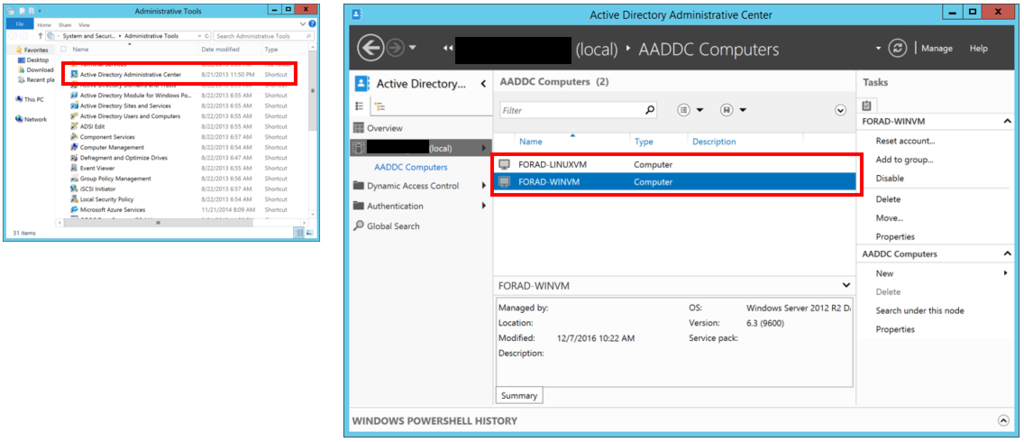The width and height of the screenshot is (1024, 442).
Task: Click Event Viewer icon in Administrative Tools
Action: click(74, 168)
